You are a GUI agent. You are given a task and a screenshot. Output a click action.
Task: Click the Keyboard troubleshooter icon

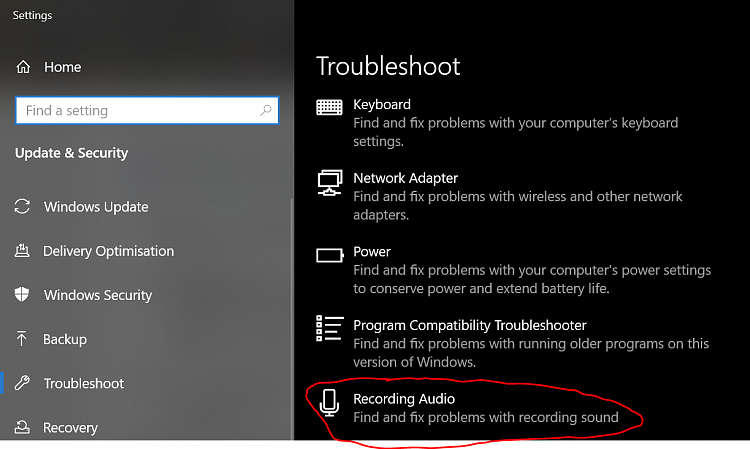[329, 106]
